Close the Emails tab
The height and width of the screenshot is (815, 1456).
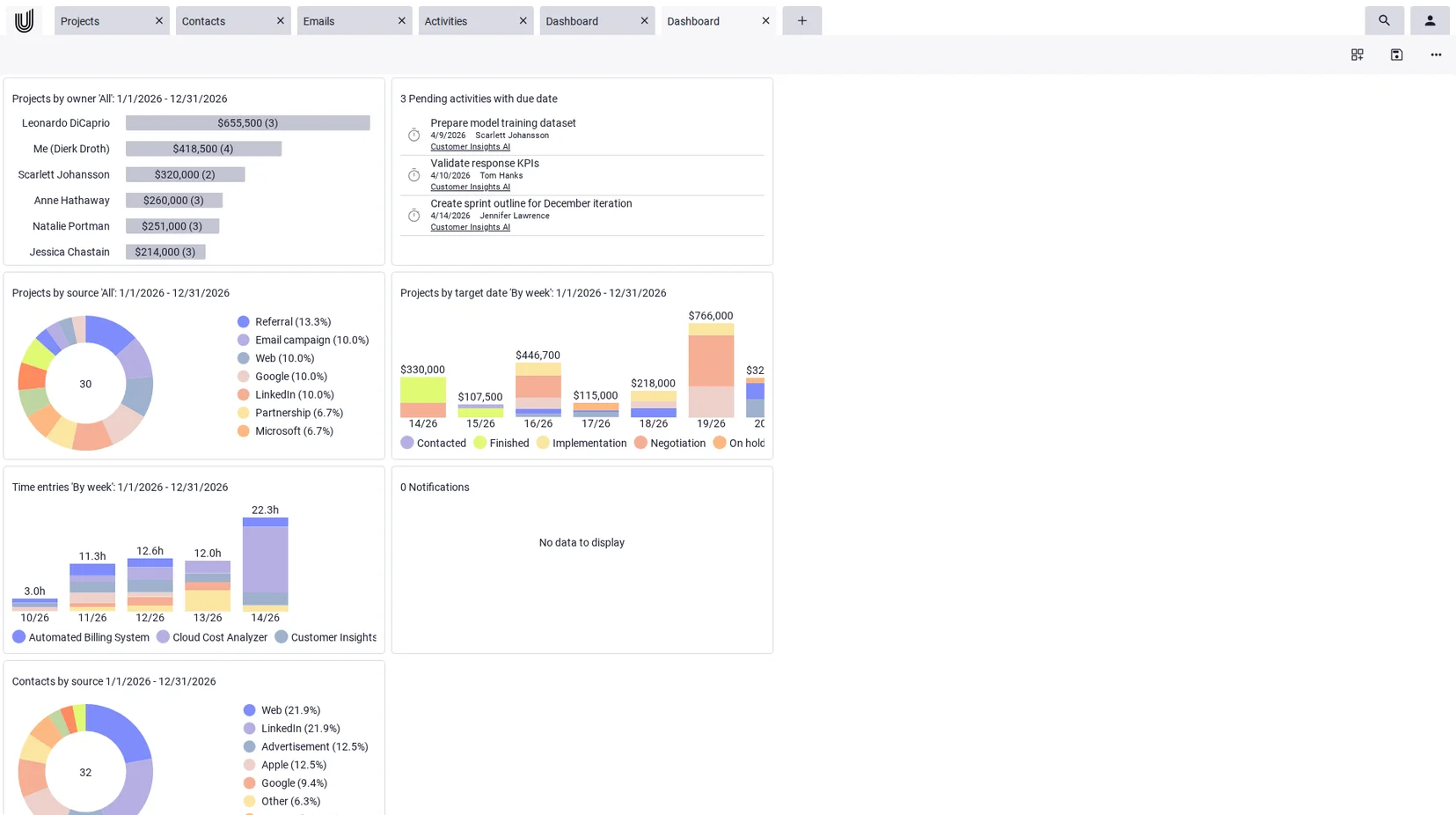[402, 20]
